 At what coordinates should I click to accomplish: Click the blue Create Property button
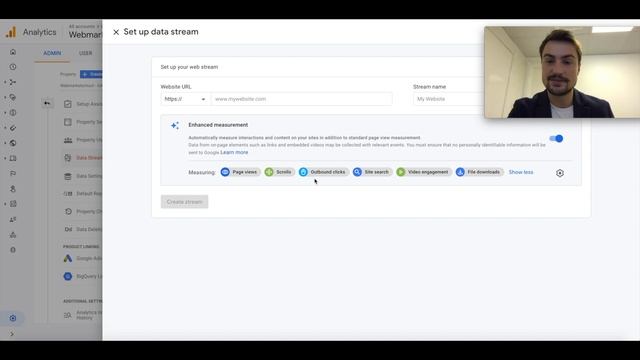[x=91, y=74]
